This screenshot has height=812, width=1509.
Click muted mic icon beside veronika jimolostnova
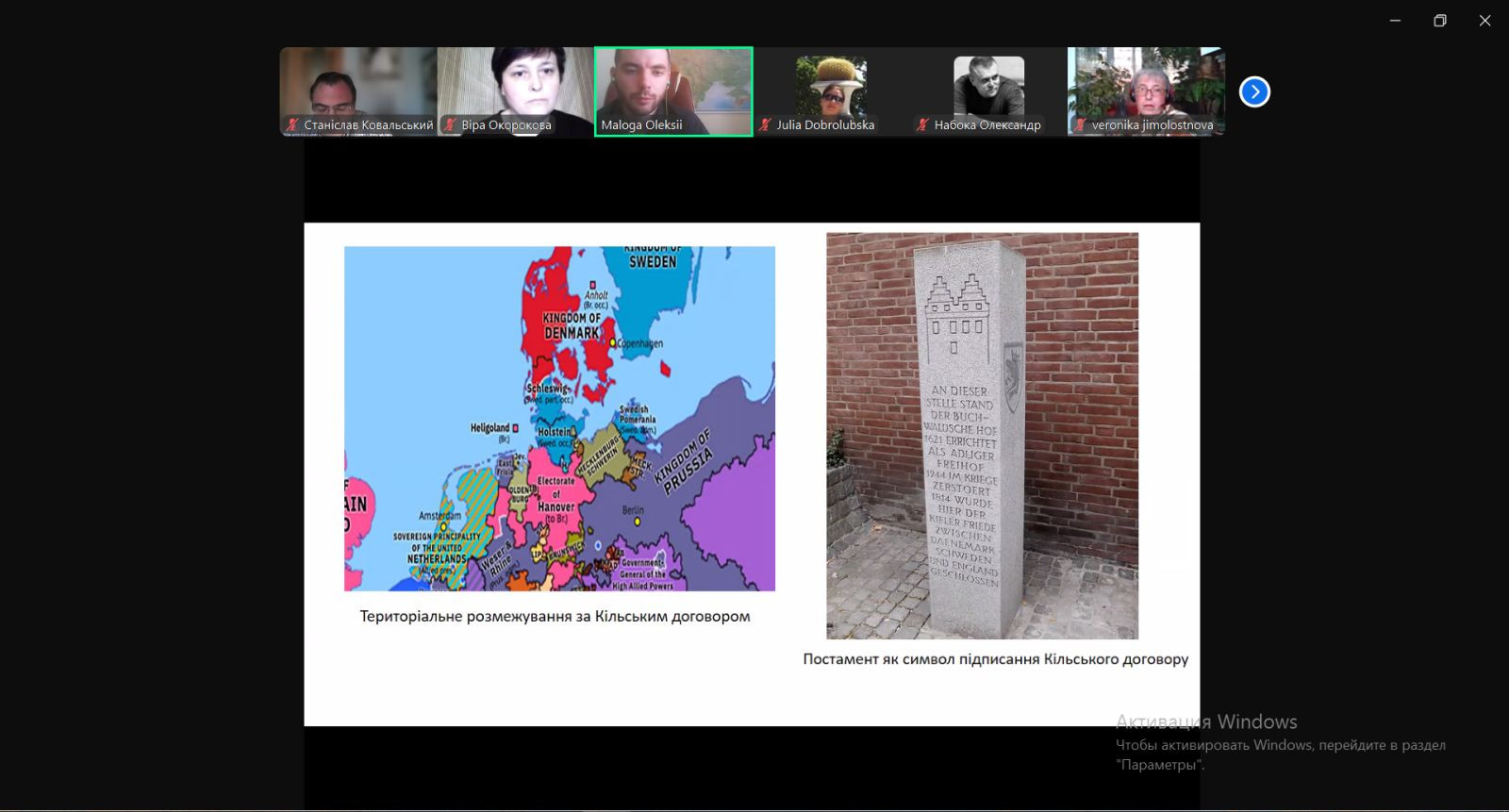click(x=1081, y=124)
